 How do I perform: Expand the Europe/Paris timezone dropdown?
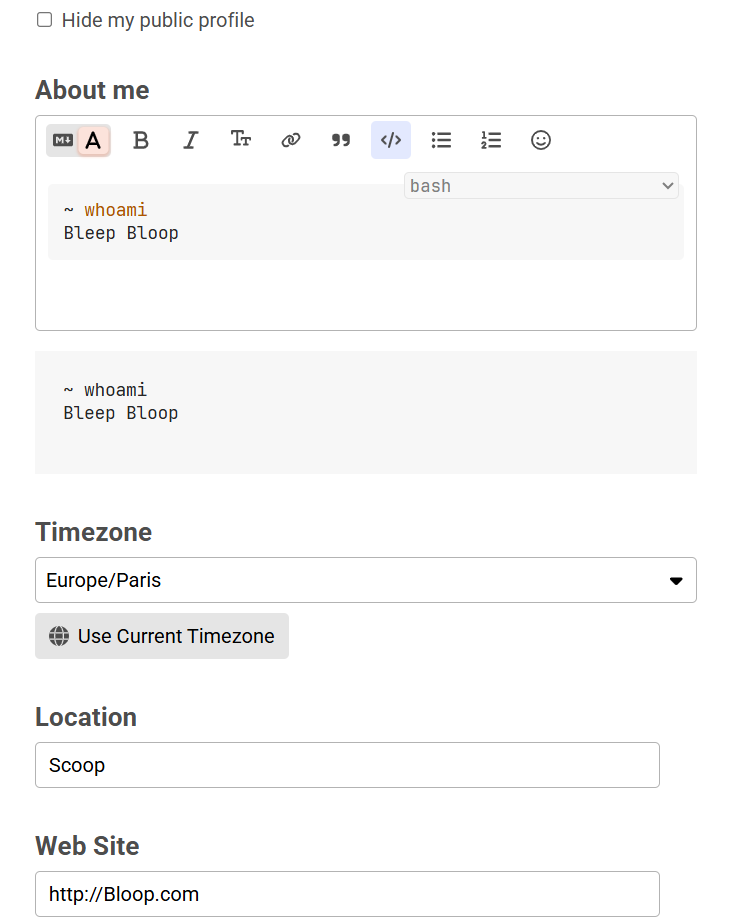click(365, 580)
